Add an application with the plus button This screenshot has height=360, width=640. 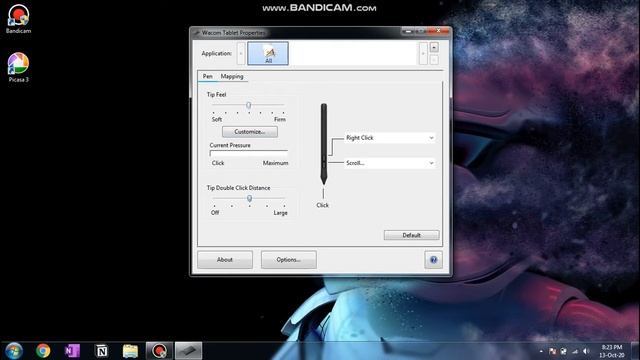[x=434, y=47]
